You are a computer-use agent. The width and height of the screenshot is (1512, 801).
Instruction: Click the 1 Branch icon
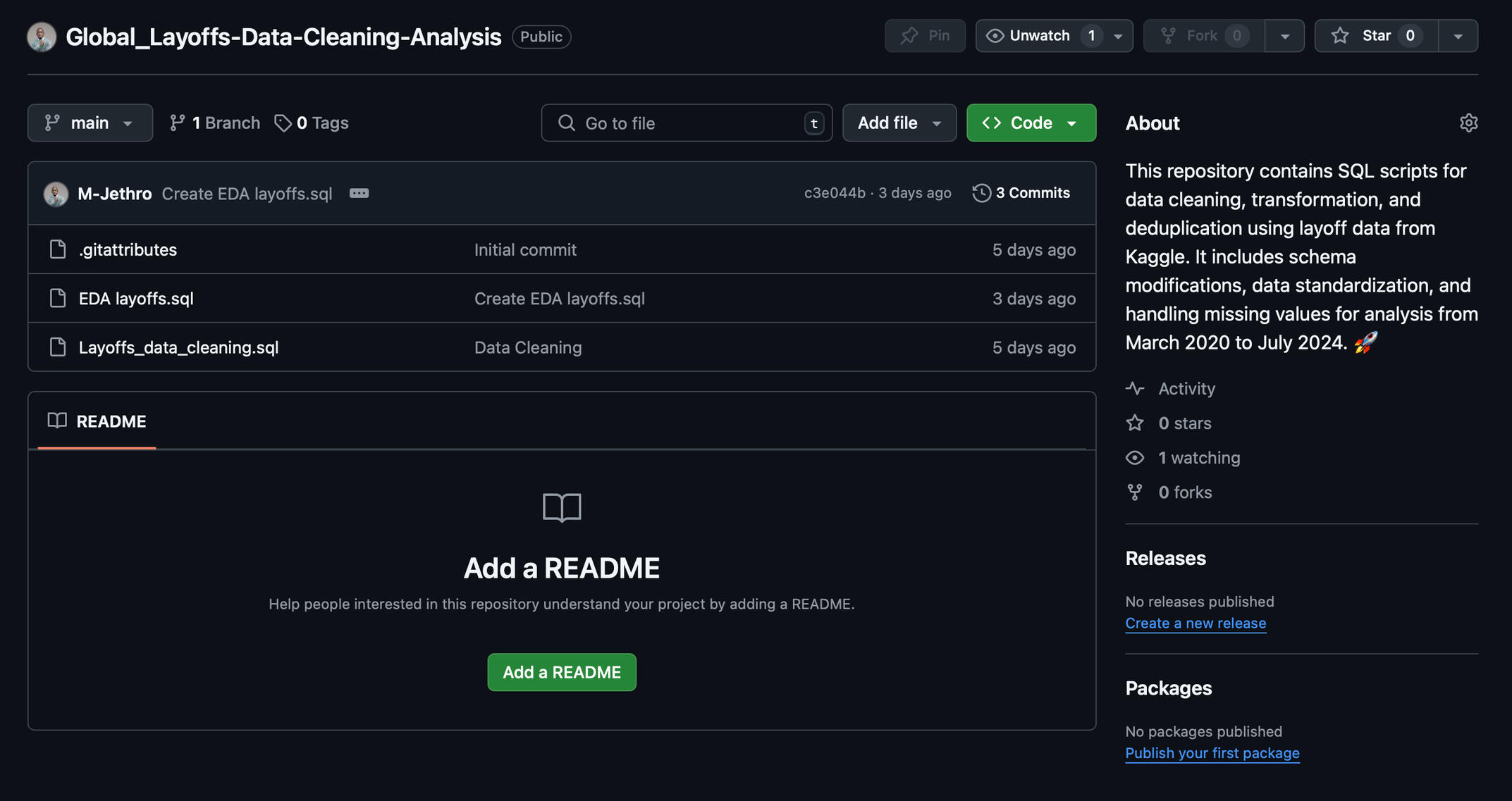(177, 123)
